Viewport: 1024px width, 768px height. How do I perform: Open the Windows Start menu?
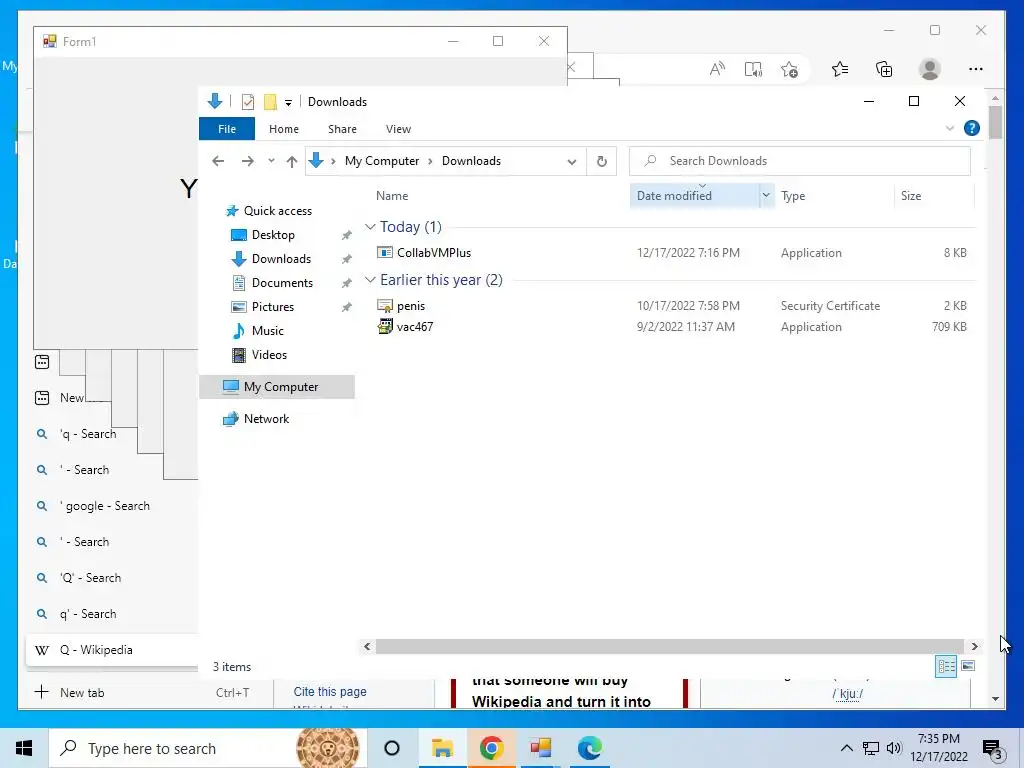[x=24, y=748]
